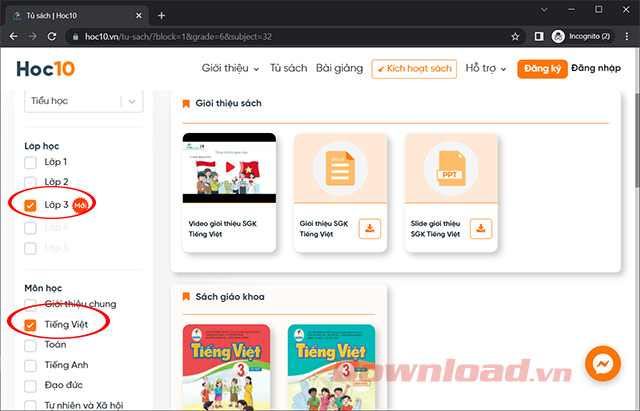Expand the Tiểu học level dropdown

coord(132,101)
